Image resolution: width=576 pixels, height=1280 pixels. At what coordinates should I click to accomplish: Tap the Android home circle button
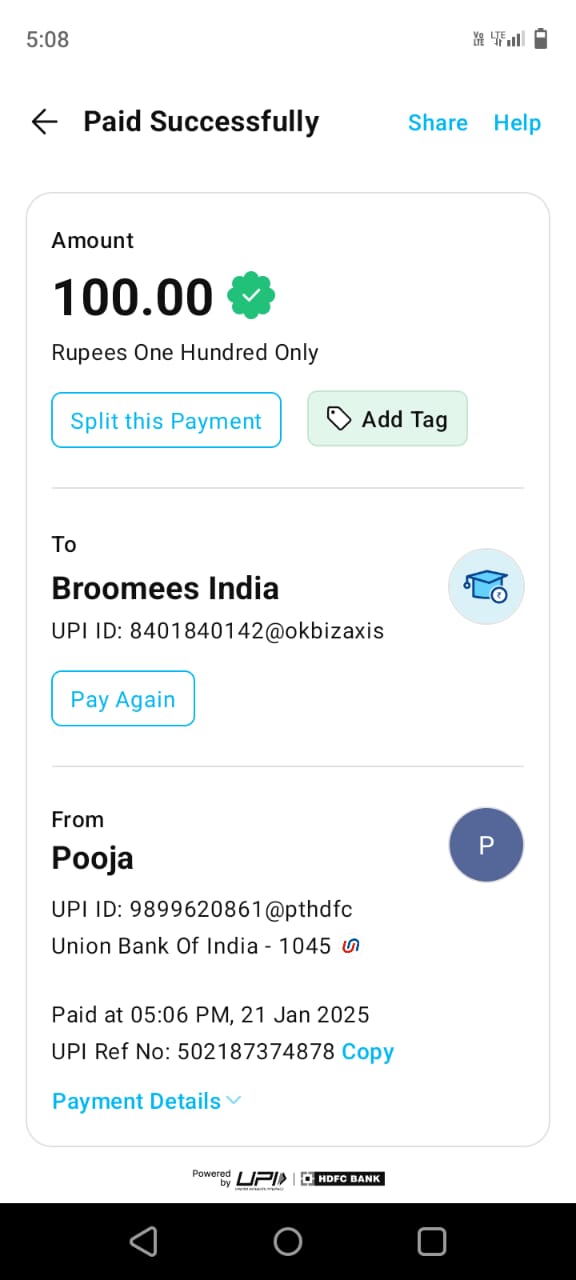(288, 1241)
